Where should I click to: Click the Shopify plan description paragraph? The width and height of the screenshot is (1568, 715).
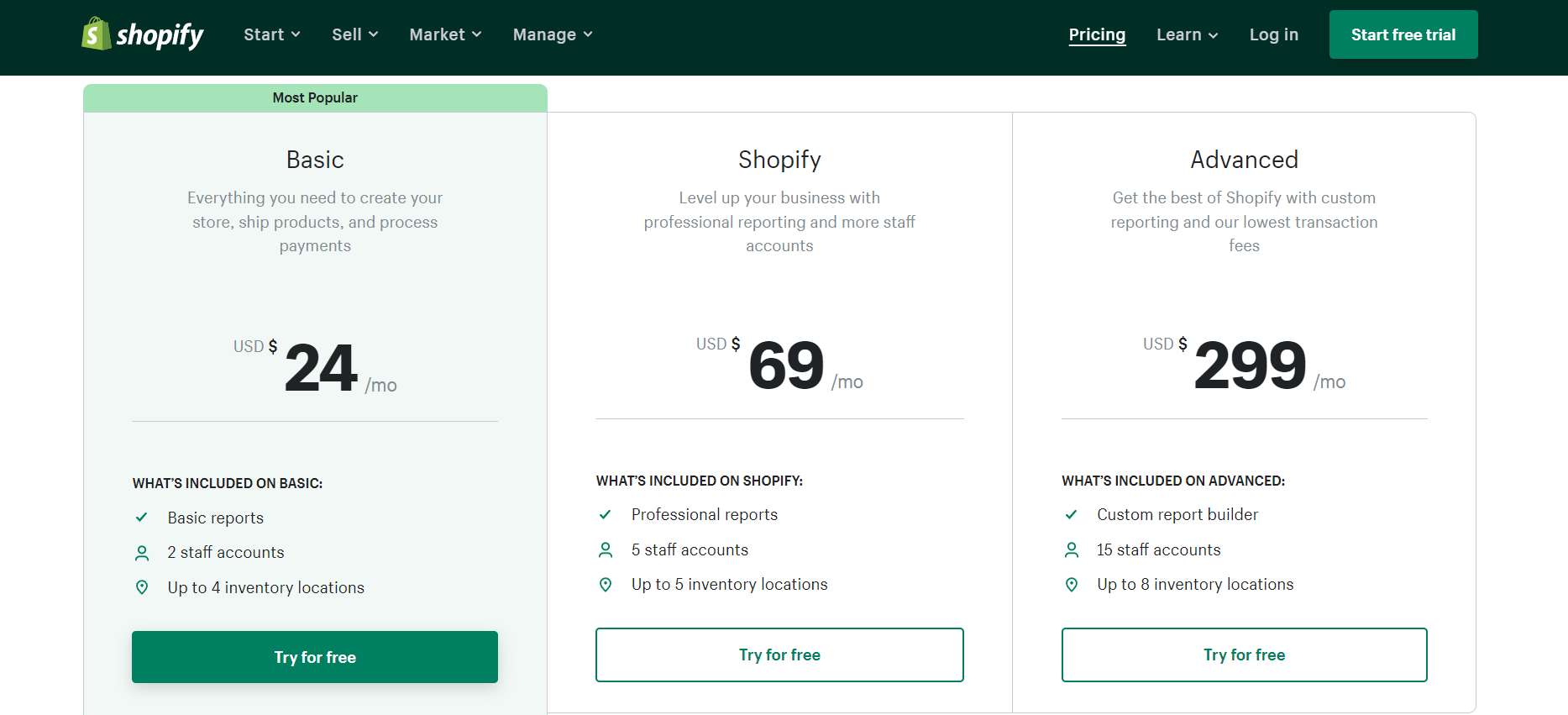[x=779, y=222]
